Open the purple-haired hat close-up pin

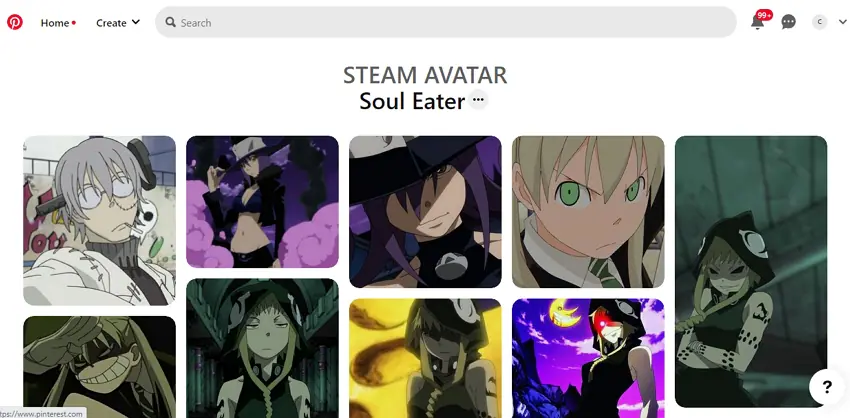tap(425, 212)
